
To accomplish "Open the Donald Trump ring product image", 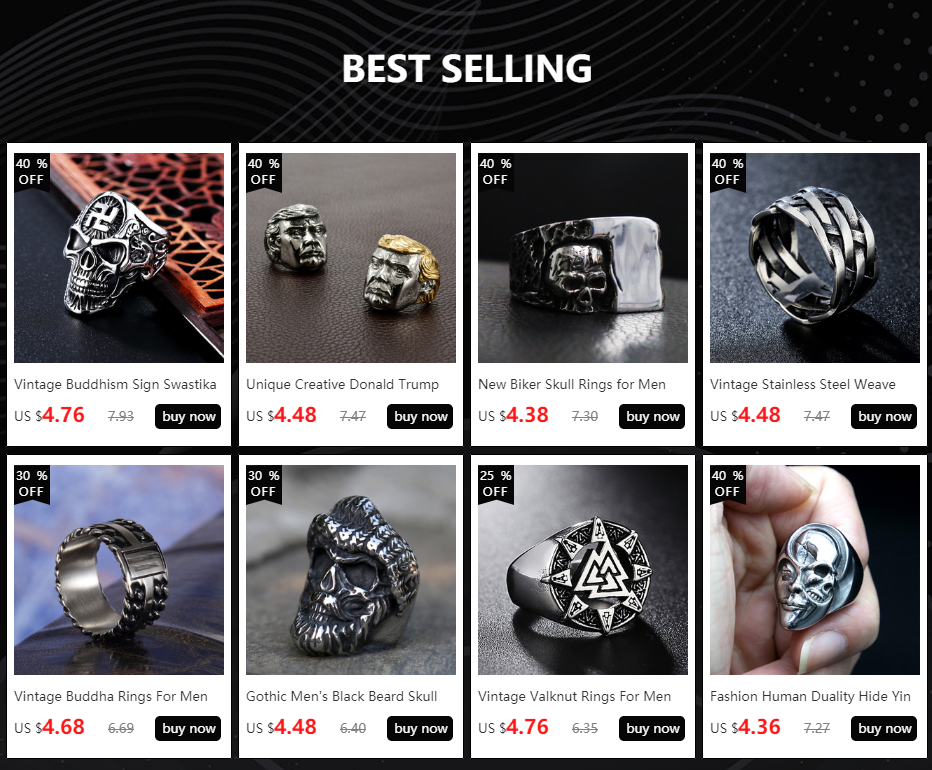I will pos(351,258).
